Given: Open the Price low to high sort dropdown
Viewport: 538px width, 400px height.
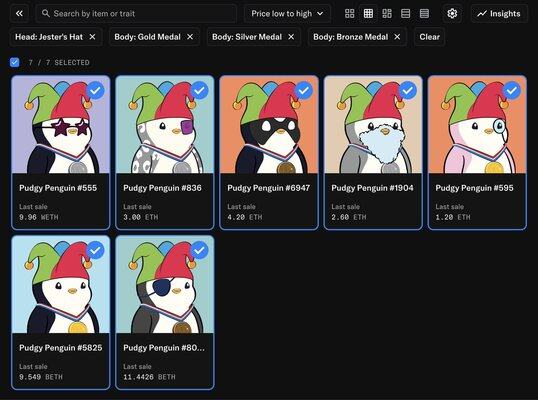Looking at the screenshot, I should coord(287,14).
